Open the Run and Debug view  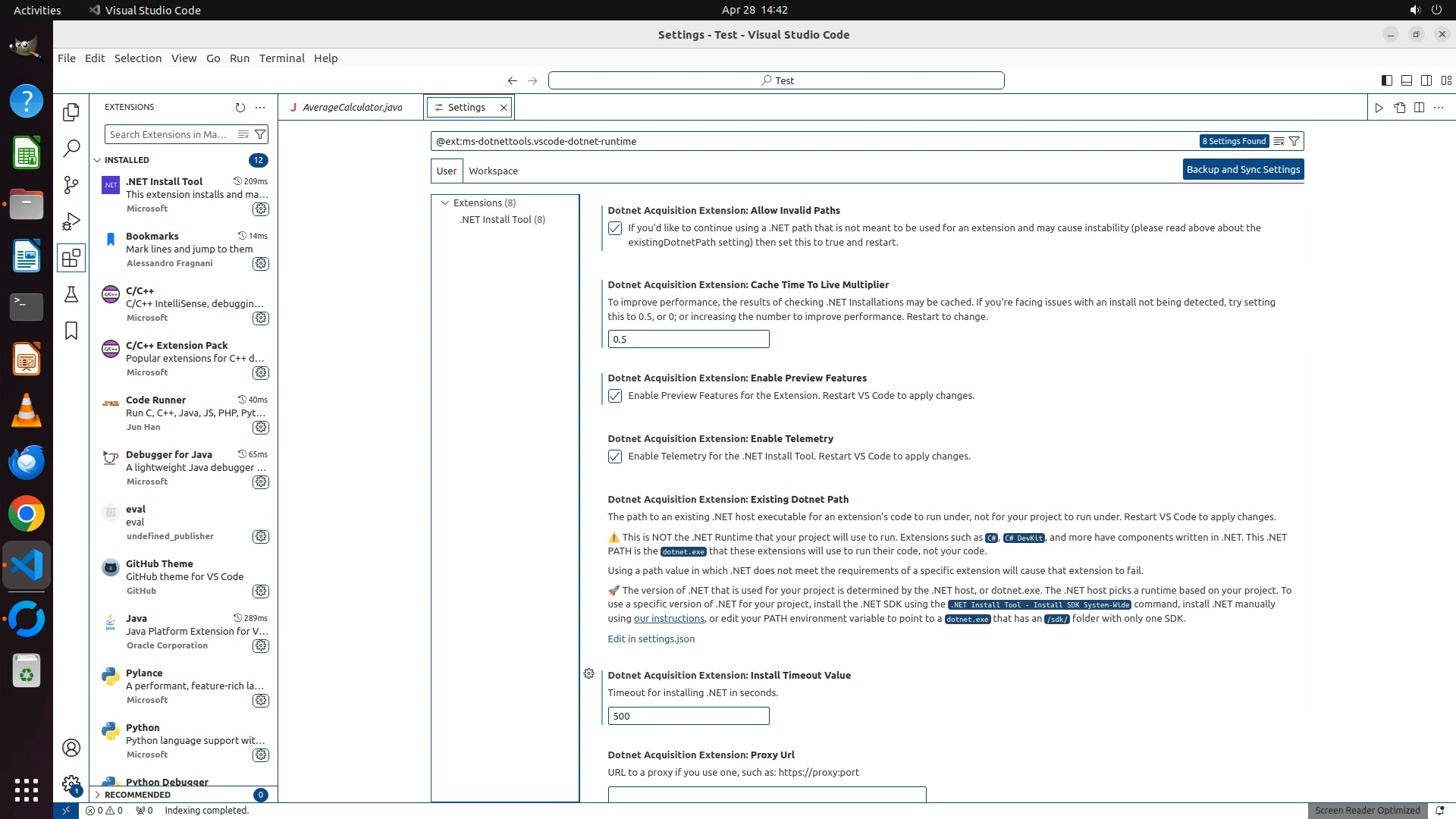pos(71,221)
